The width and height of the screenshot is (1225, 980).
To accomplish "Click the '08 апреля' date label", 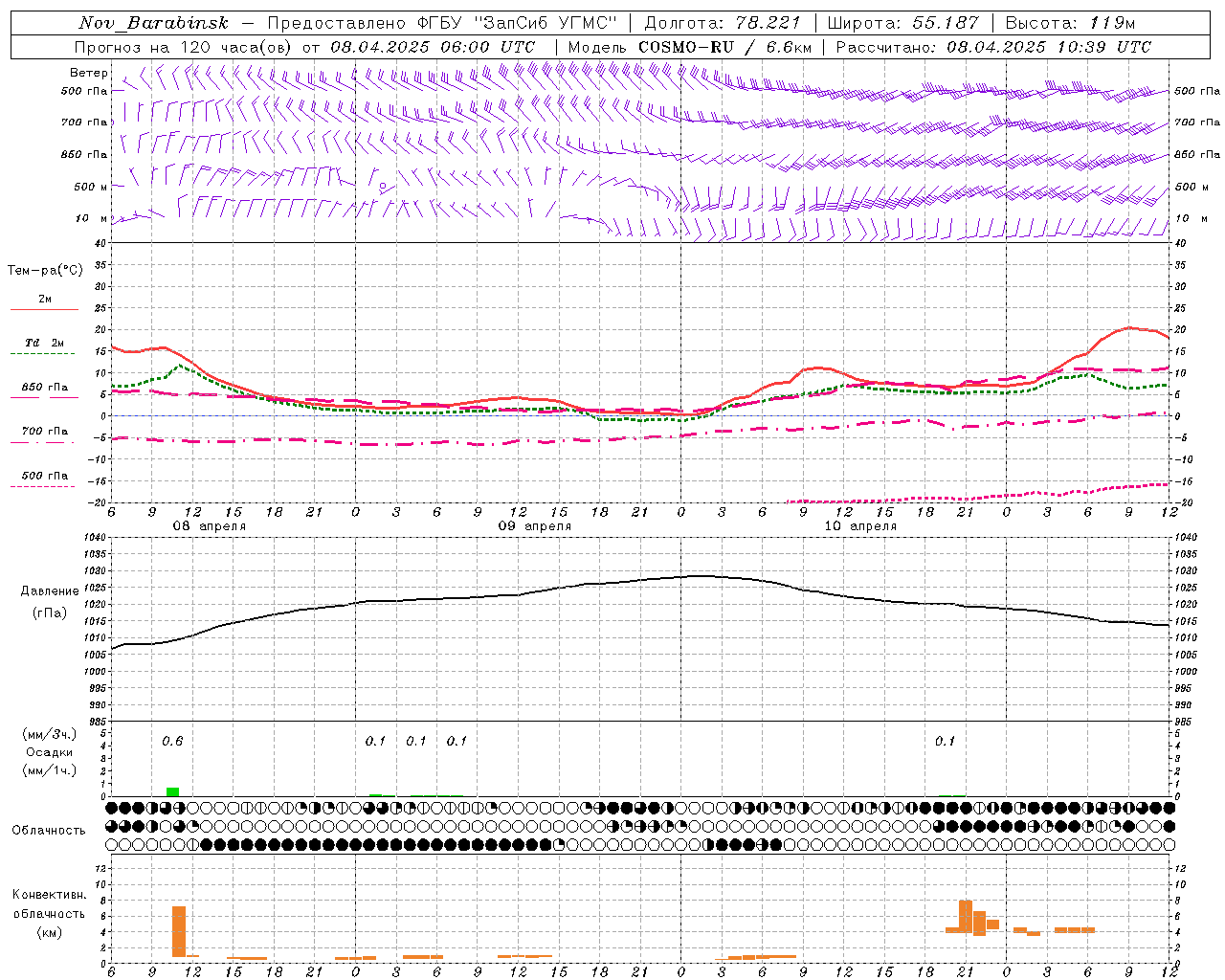I will pyautogui.click(x=209, y=526).
